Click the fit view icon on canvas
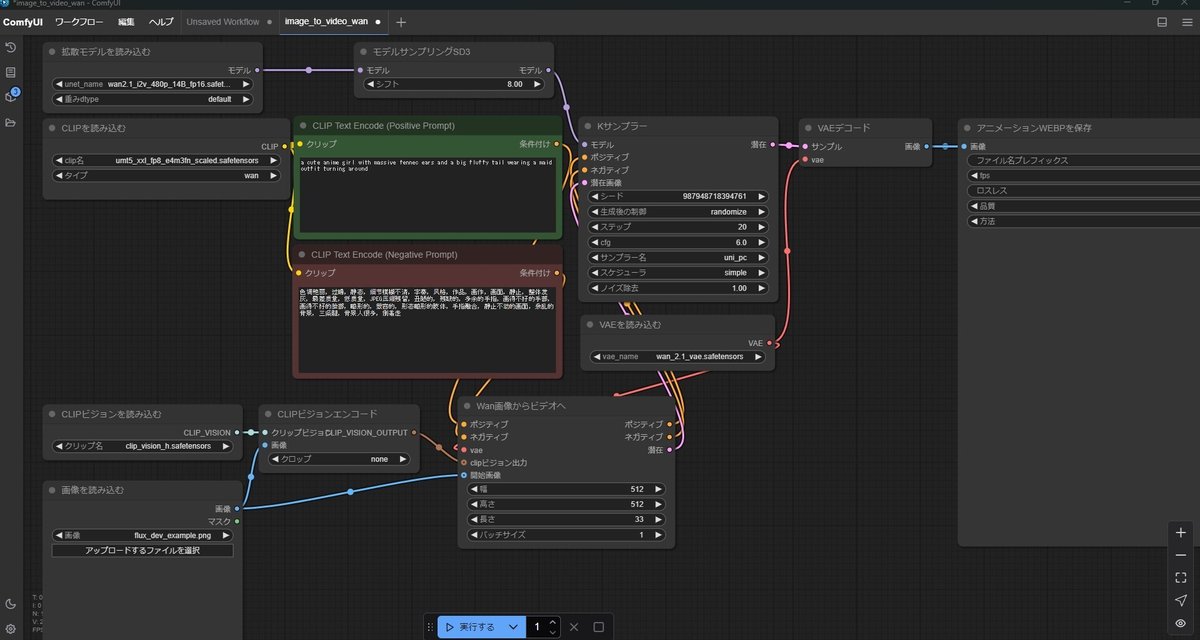Screen dimensions: 1200x640 tap(1181, 578)
